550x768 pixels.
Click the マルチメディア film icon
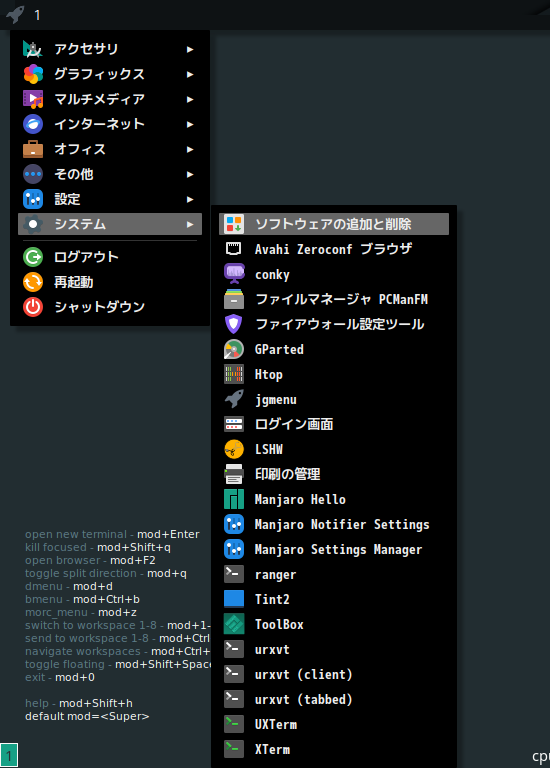tap(33, 99)
